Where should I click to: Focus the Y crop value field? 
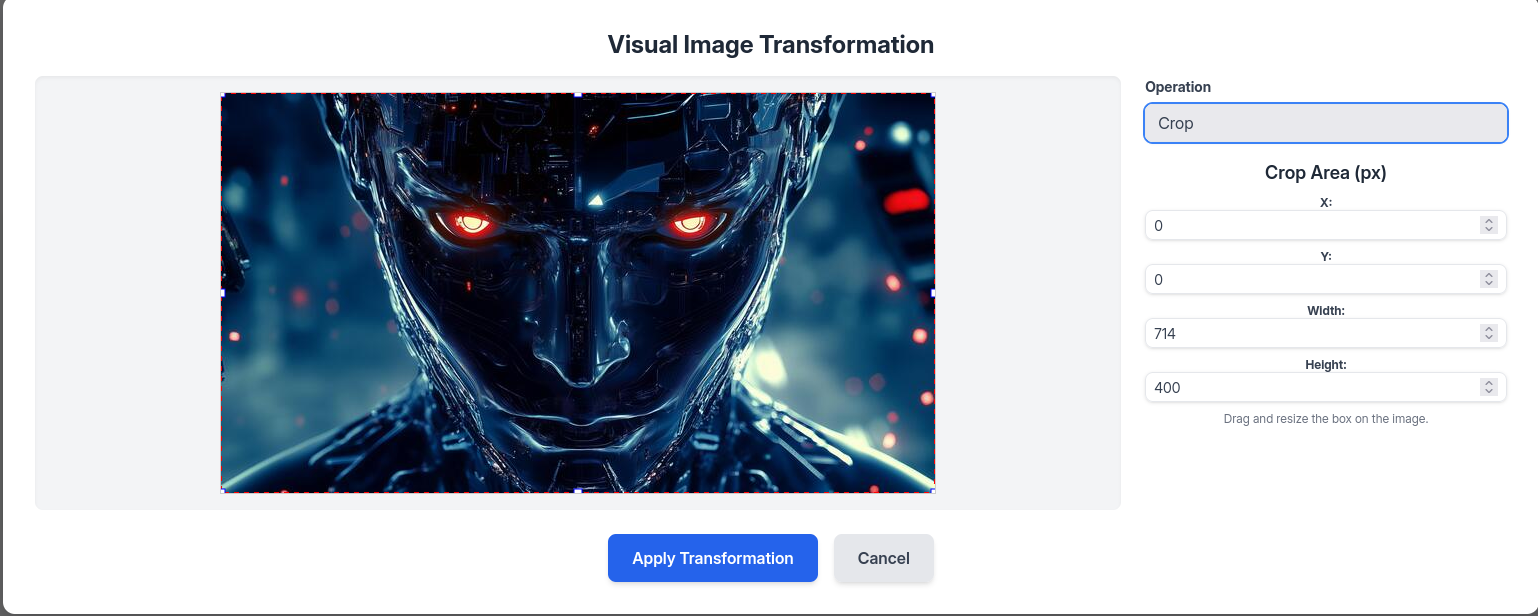[1310, 280]
